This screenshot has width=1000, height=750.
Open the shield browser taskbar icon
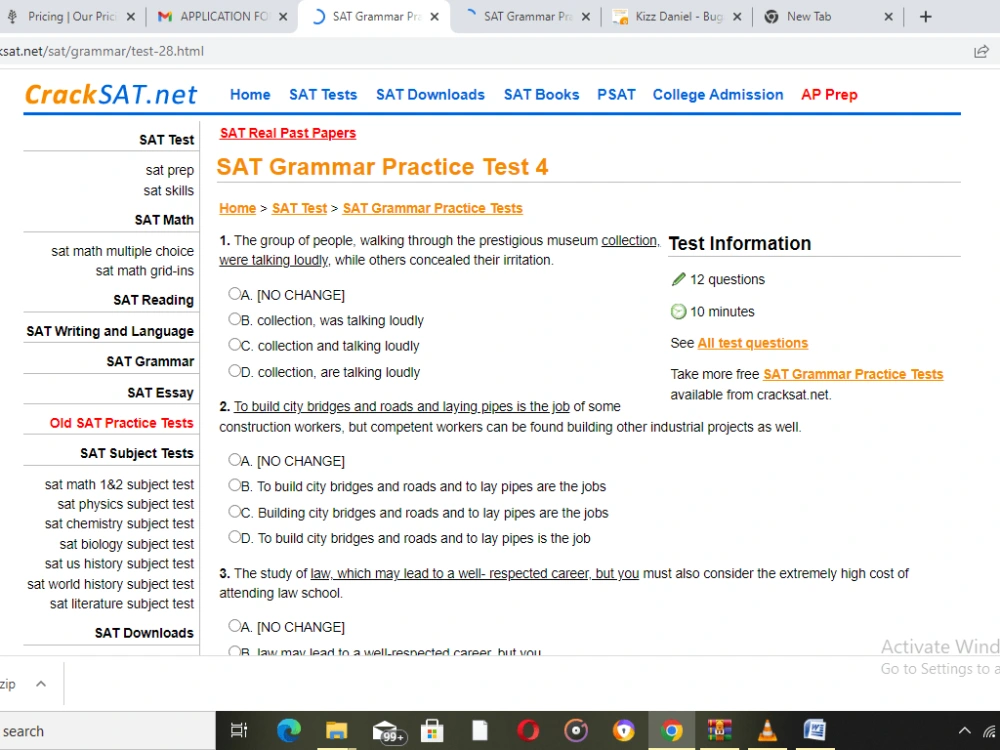(624, 730)
